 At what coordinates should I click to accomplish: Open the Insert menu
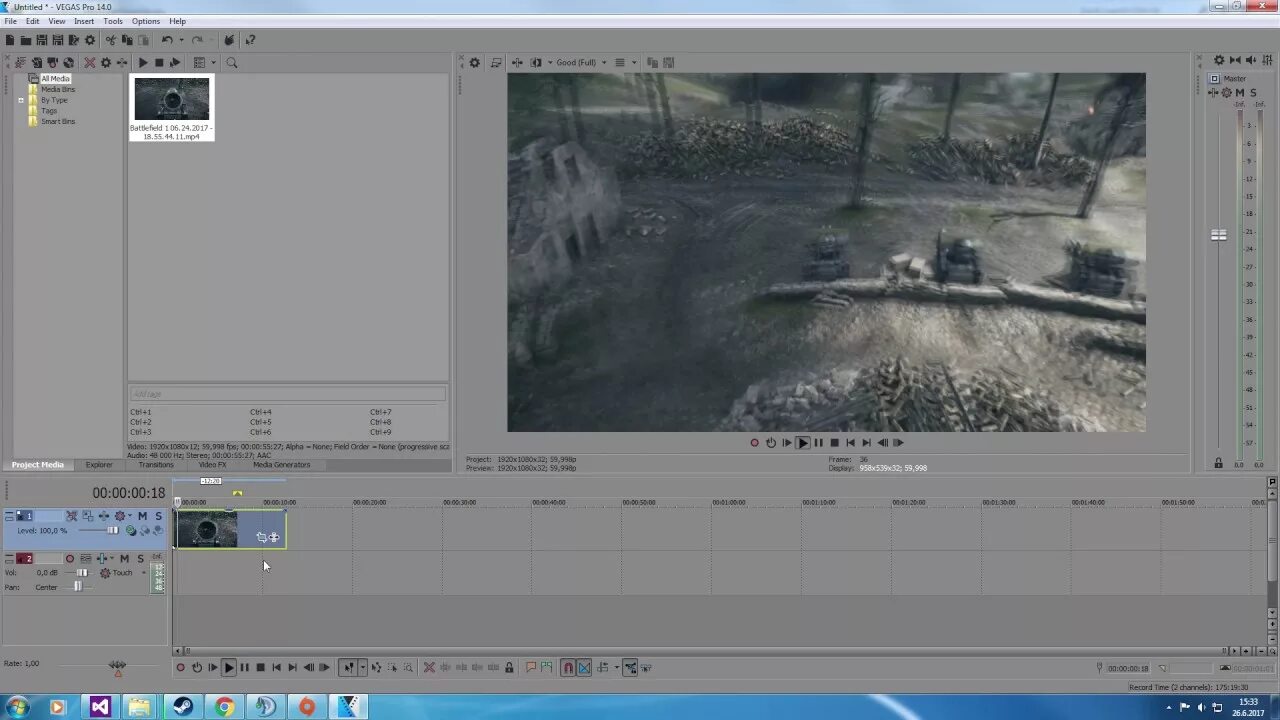coord(84,21)
